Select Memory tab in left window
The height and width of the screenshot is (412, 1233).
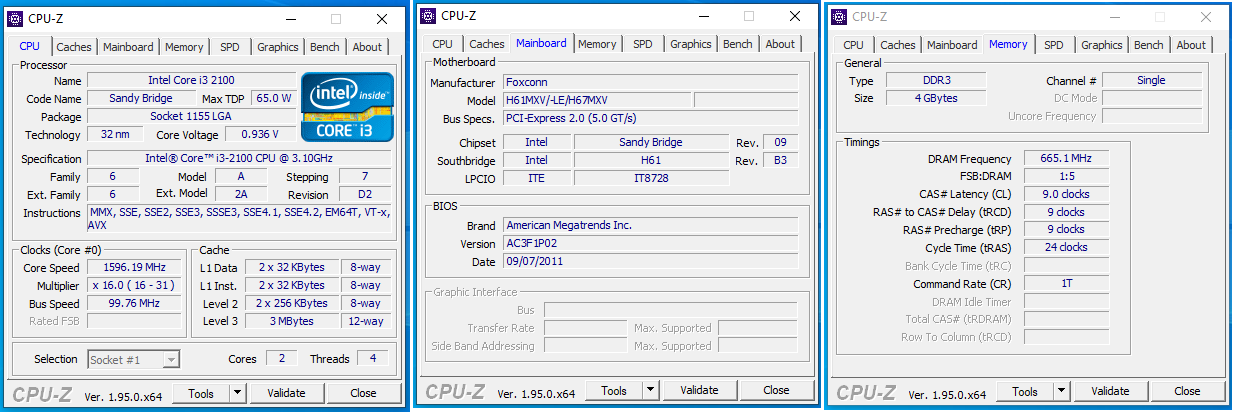[184, 47]
